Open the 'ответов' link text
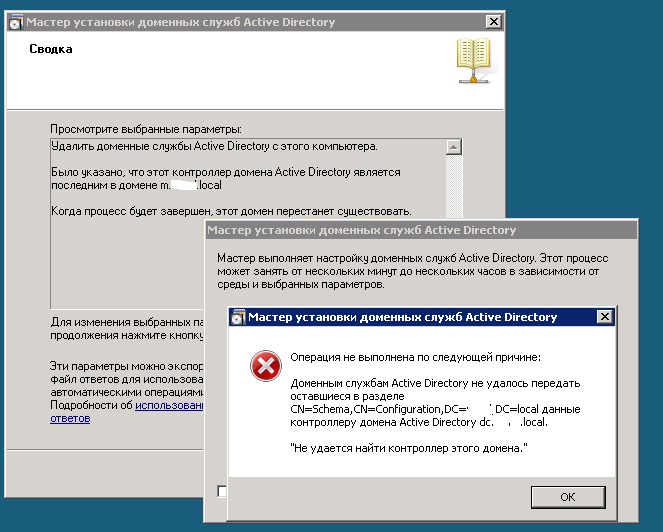The height and width of the screenshot is (532, 663). tap(70, 418)
